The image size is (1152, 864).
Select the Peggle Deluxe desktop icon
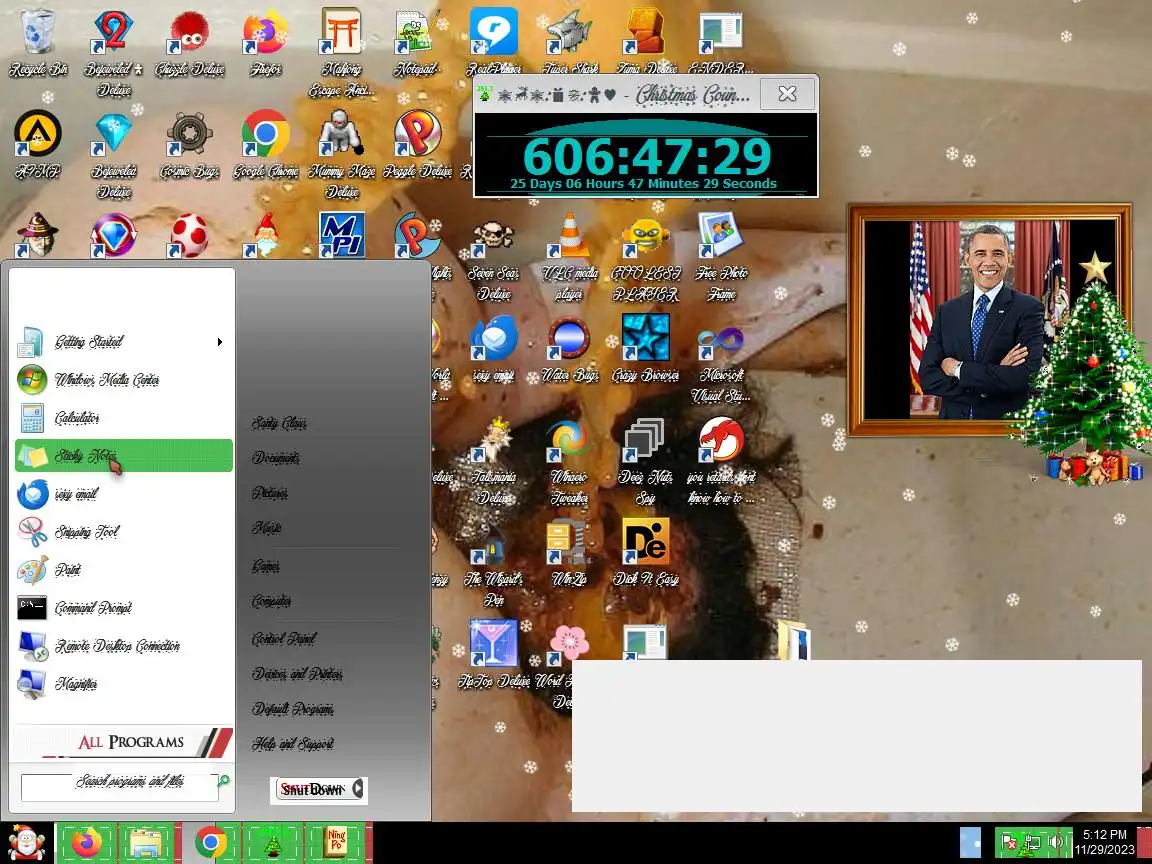coord(417,145)
